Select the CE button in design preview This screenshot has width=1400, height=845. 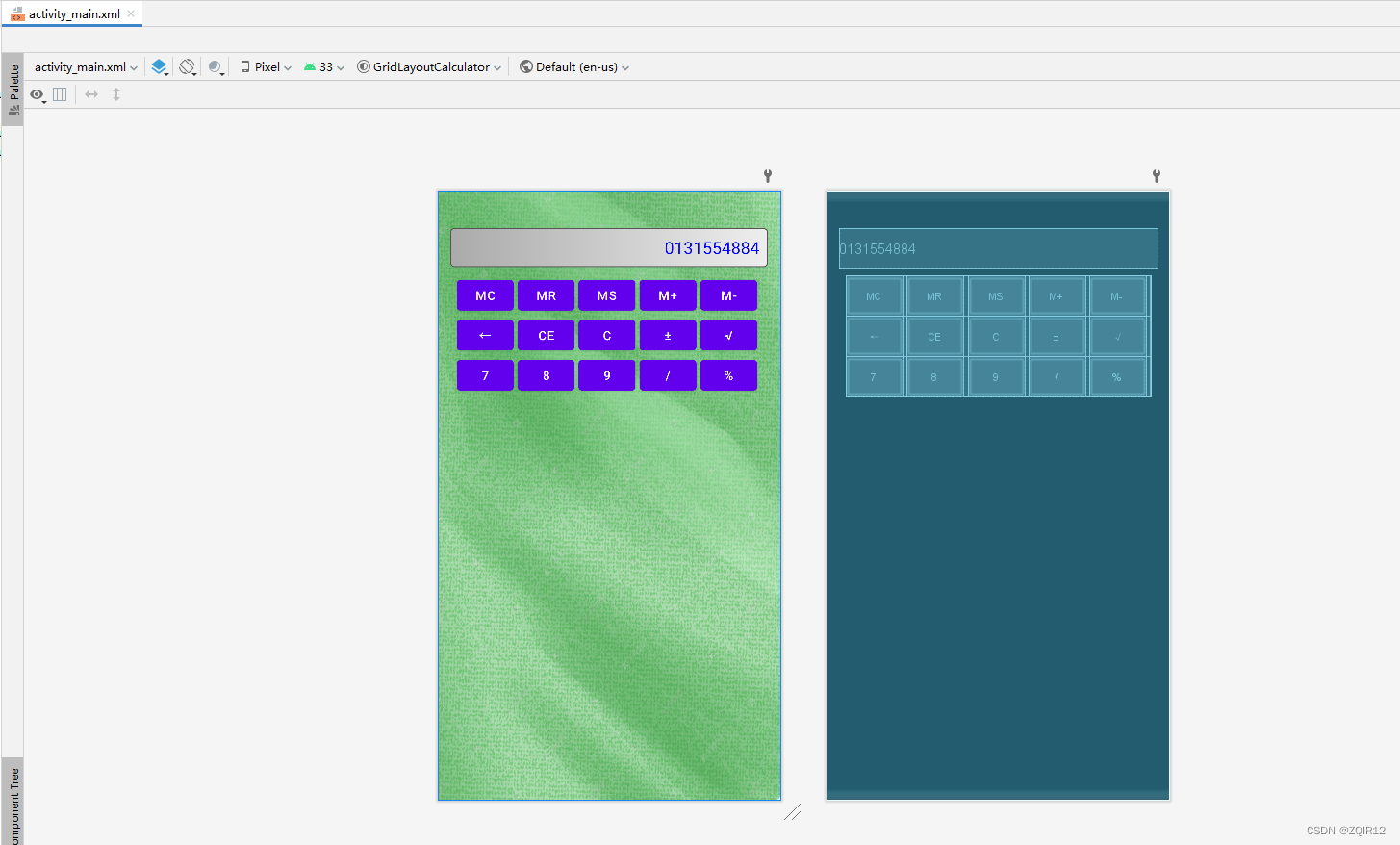[547, 335]
